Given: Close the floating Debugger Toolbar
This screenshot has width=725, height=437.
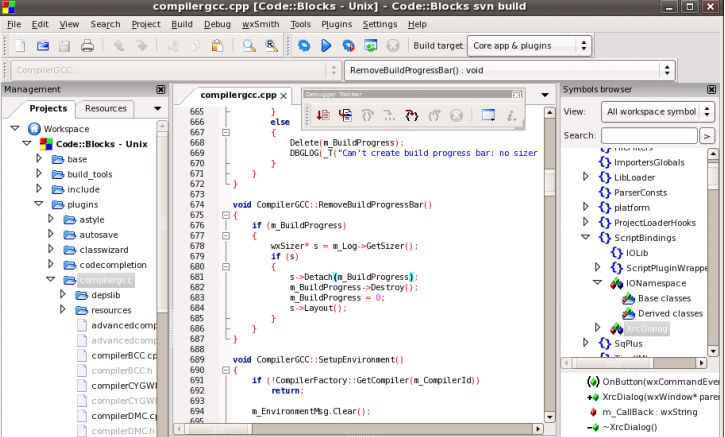Looking at the screenshot, I should point(516,94).
